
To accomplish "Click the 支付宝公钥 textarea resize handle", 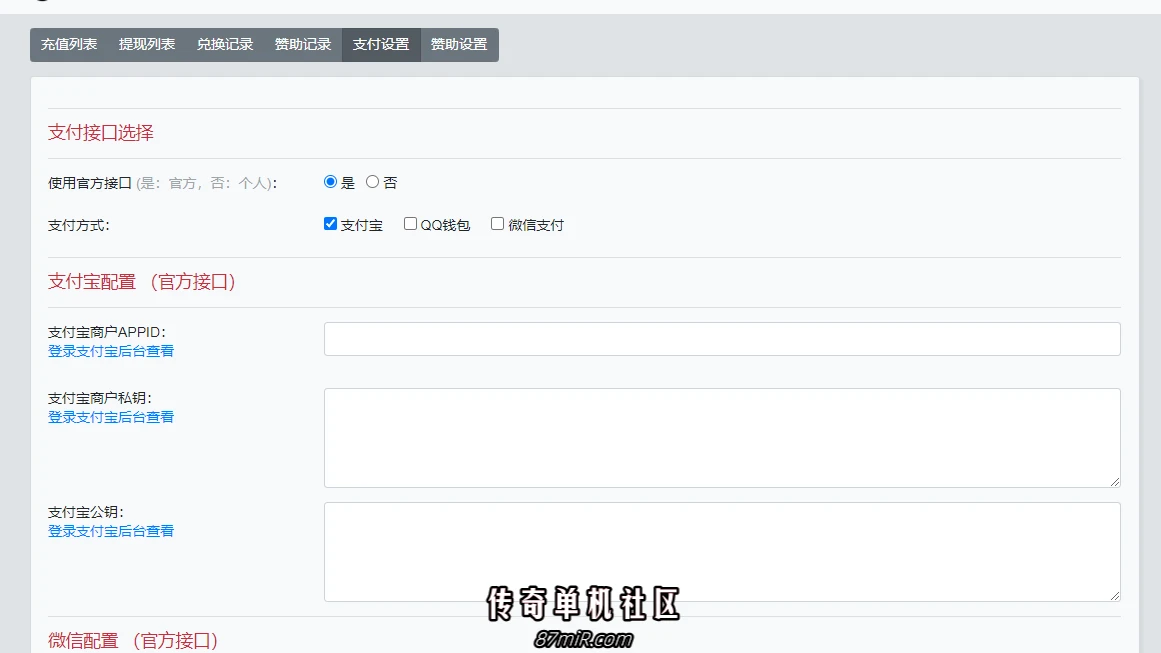I will 1114,595.
